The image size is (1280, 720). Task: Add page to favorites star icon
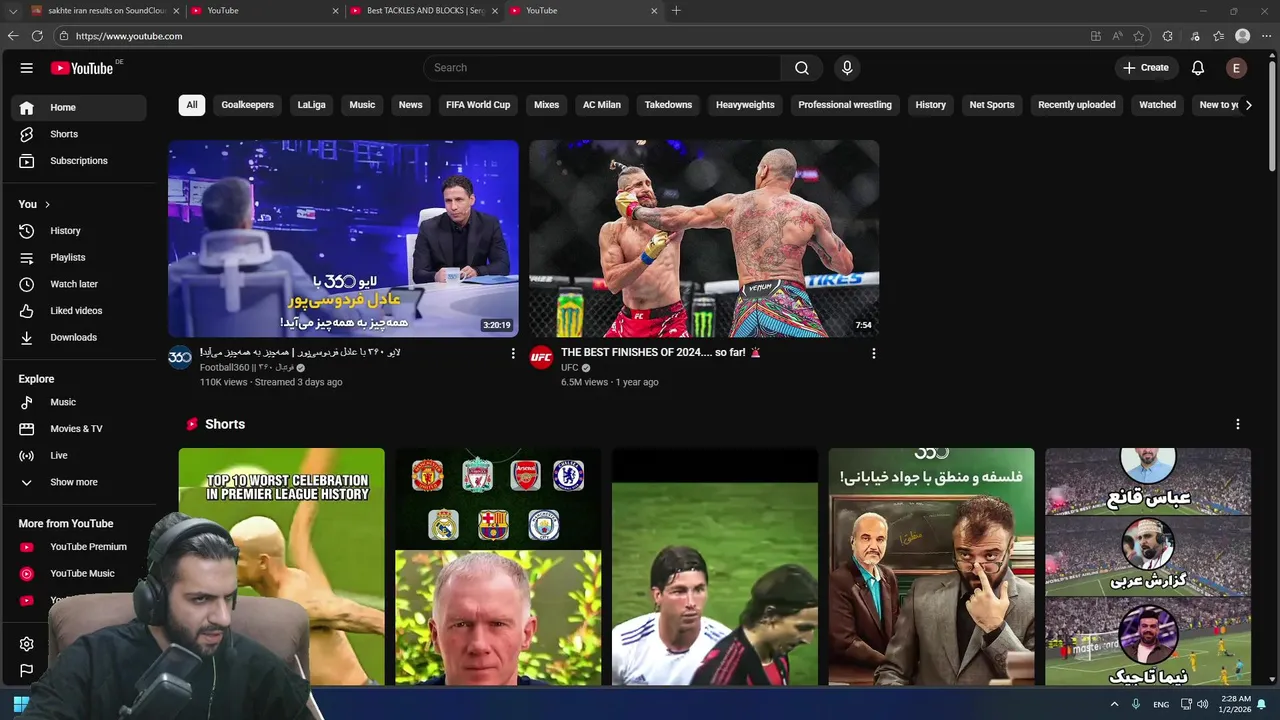(1139, 36)
